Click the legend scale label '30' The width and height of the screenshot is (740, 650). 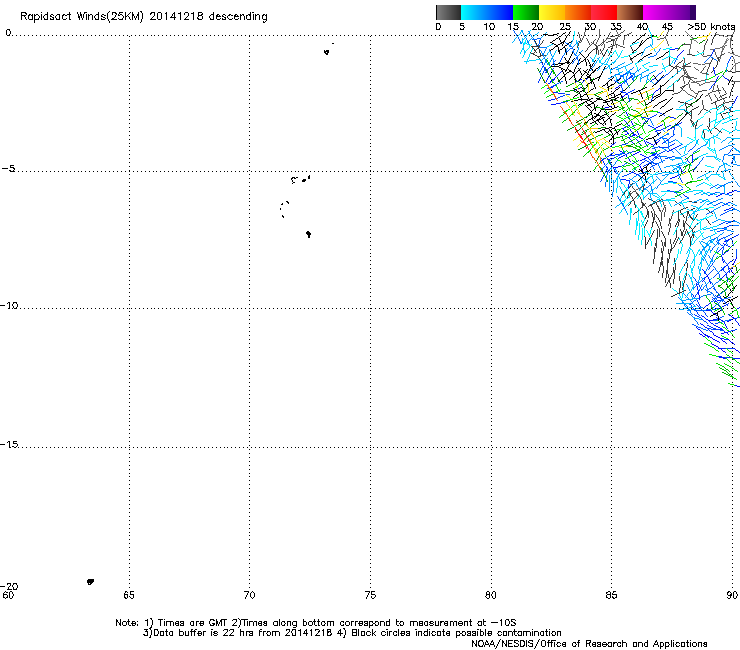coord(590,27)
